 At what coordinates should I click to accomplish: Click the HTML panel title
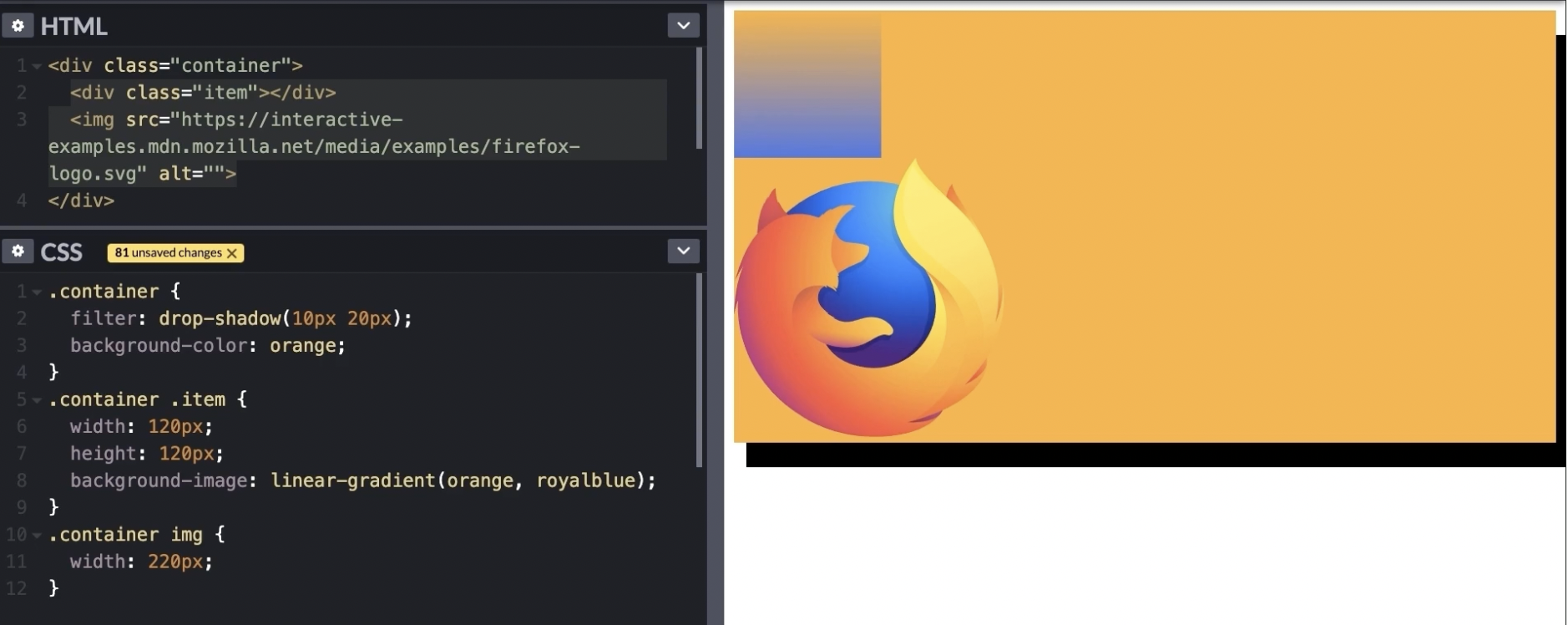74,27
